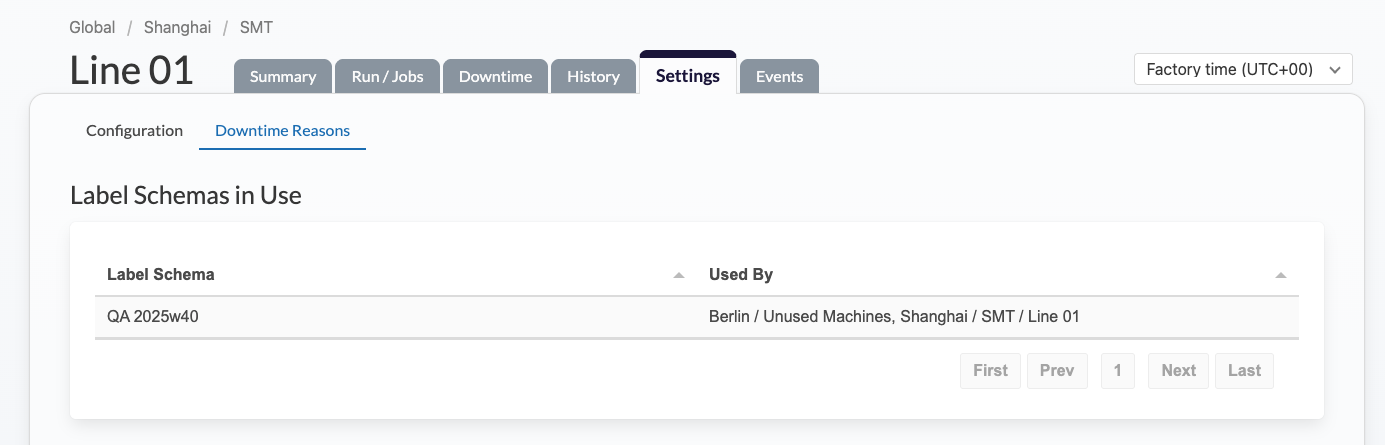
Task: Open the Events tab
Action: (779, 77)
